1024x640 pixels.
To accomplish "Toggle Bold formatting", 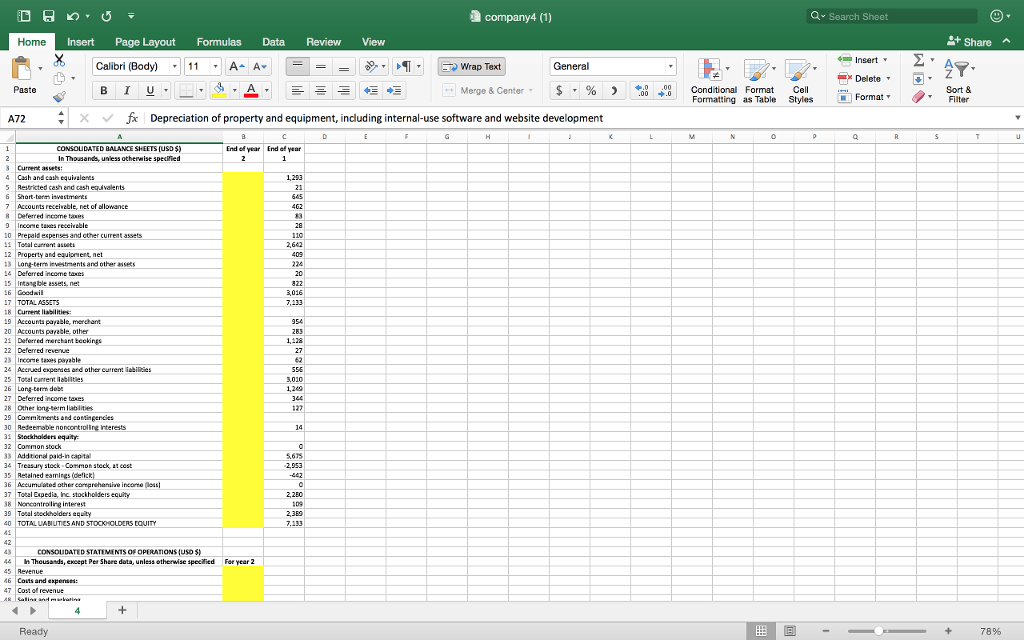I will 103,90.
